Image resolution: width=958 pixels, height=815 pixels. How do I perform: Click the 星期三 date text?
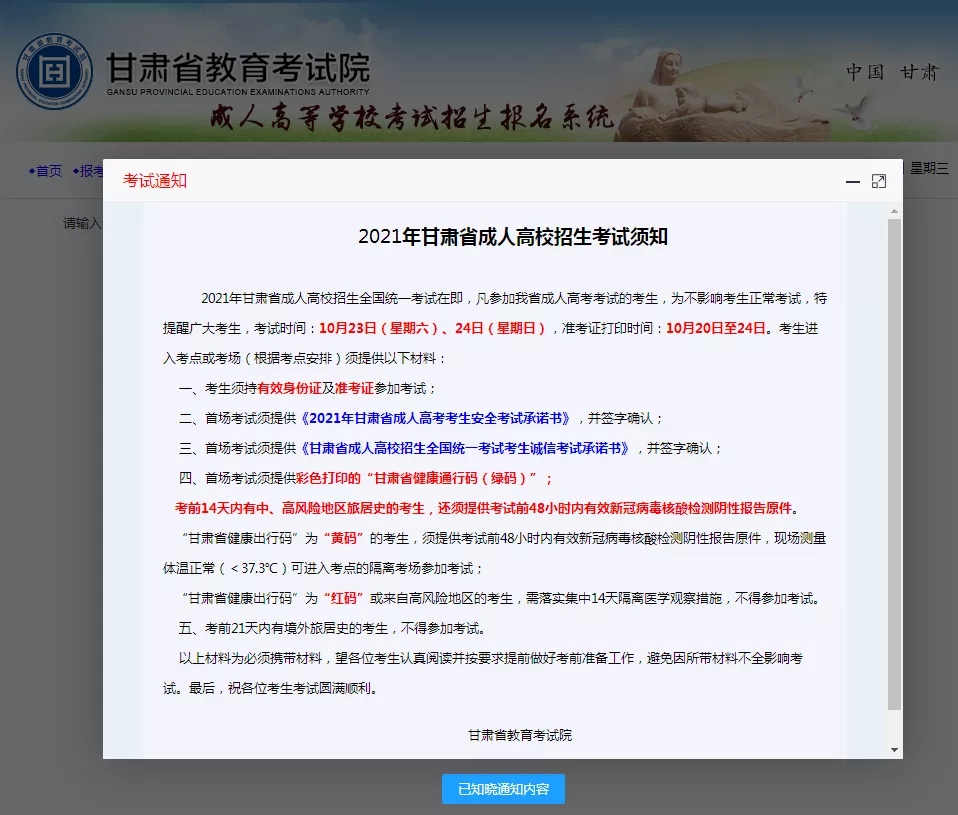[x=929, y=169]
